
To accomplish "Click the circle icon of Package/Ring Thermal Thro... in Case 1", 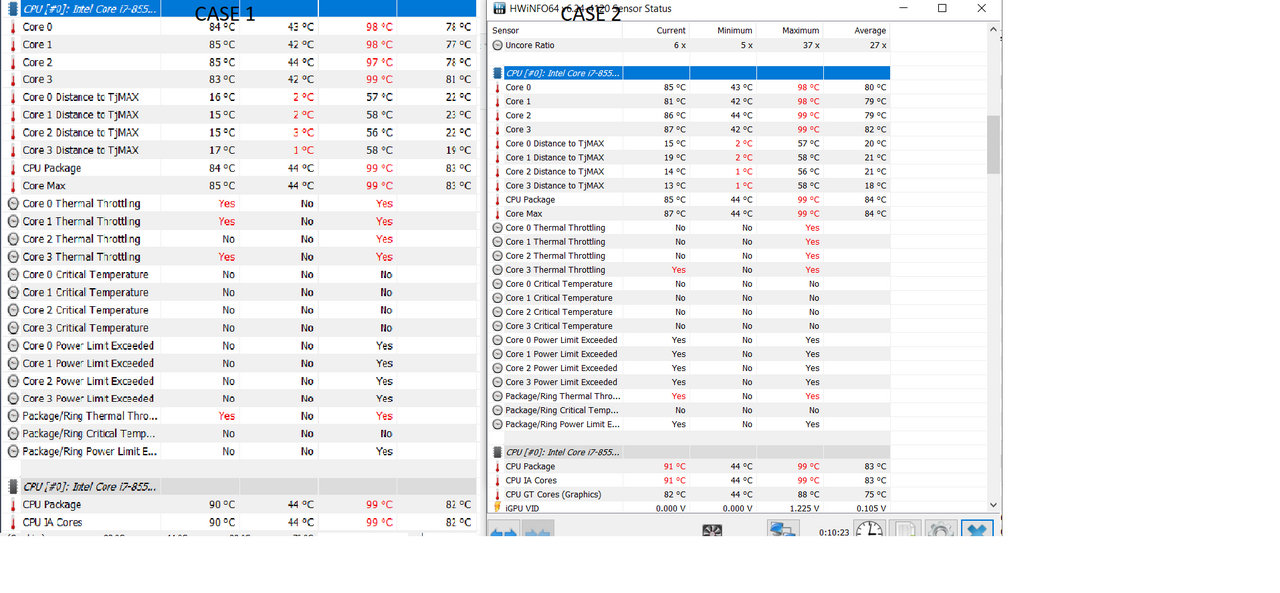I will click(13, 416).
